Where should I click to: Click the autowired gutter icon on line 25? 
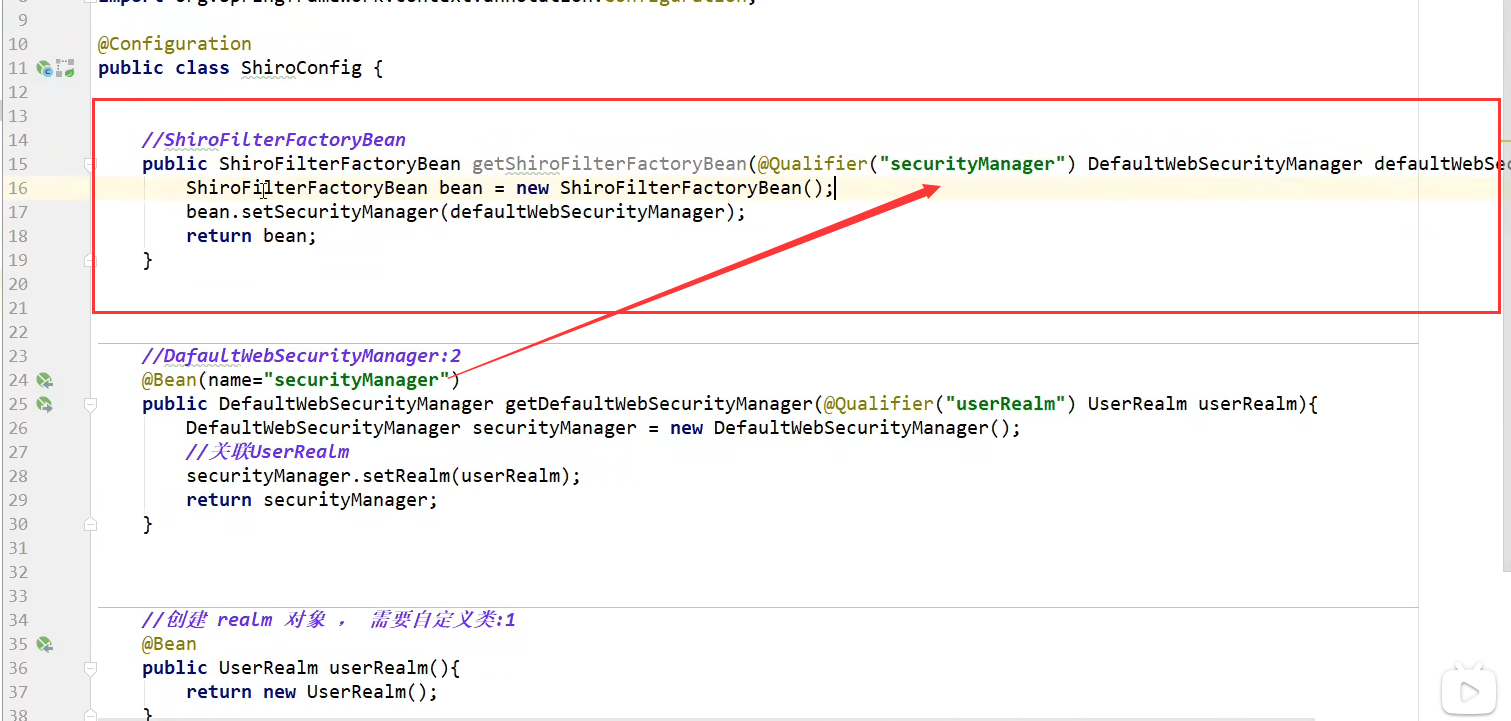(x=44, y=404)
